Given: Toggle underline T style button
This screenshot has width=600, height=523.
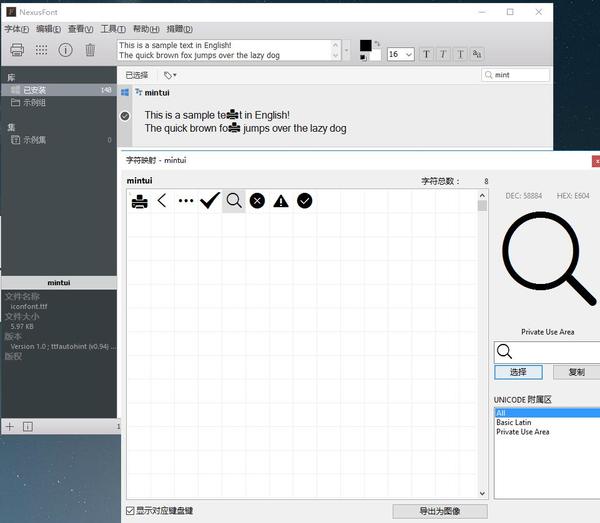Looking at the screenshot, I should pos(460,54).
